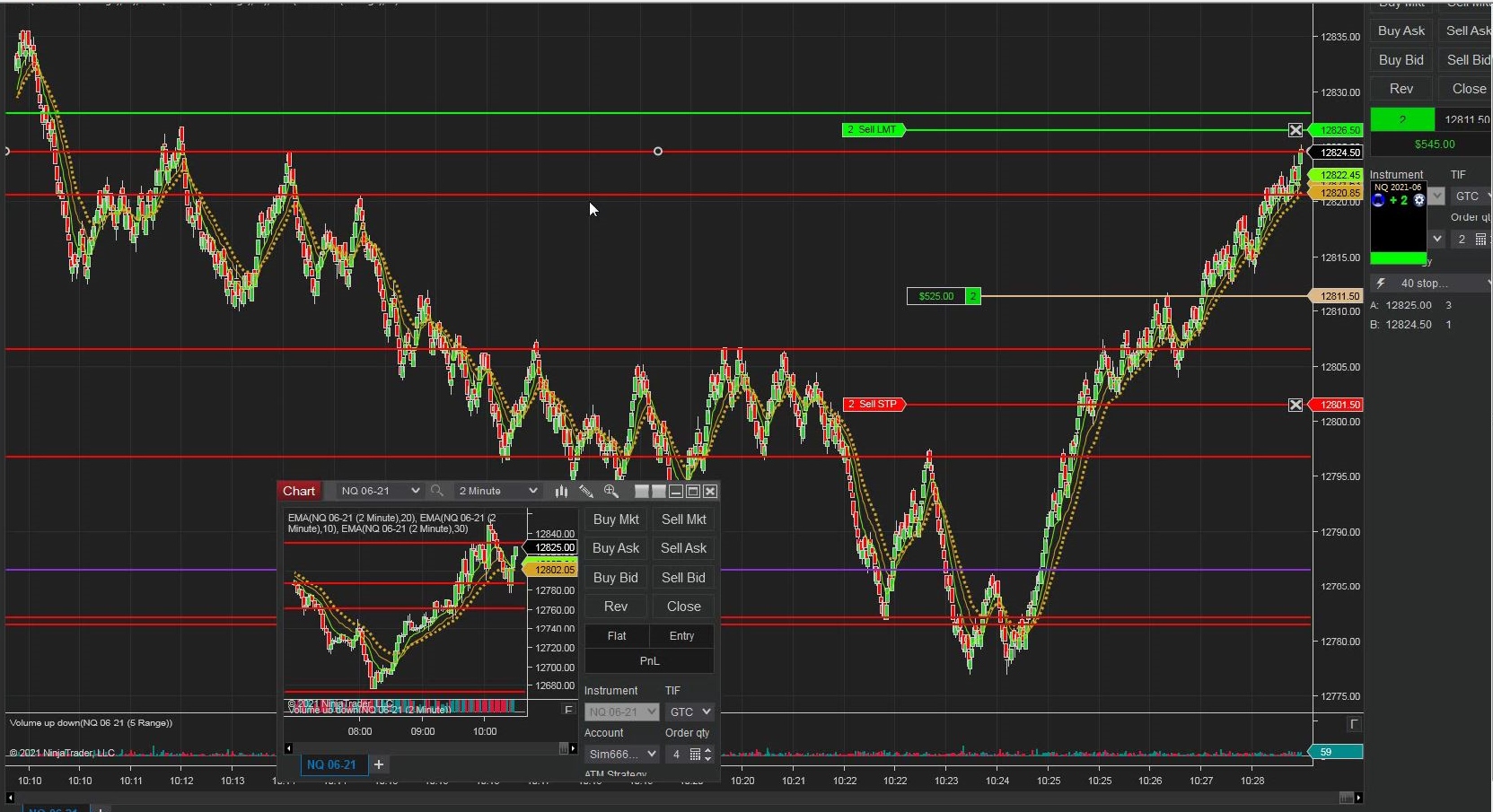Click the instrument search magnifier icon

(437, 491)
